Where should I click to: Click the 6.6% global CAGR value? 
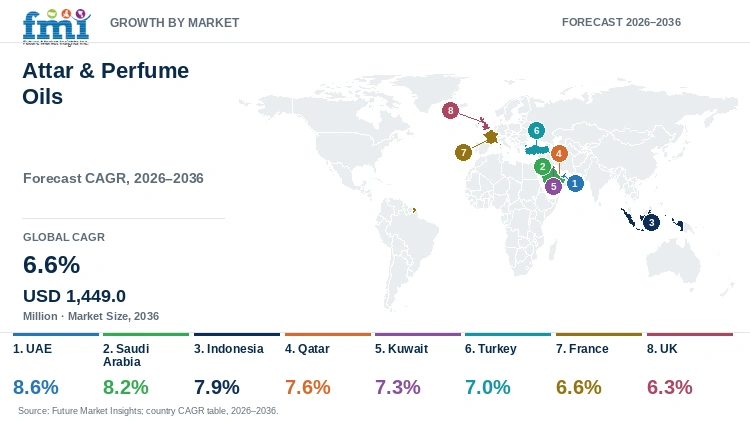coord(52,265)
